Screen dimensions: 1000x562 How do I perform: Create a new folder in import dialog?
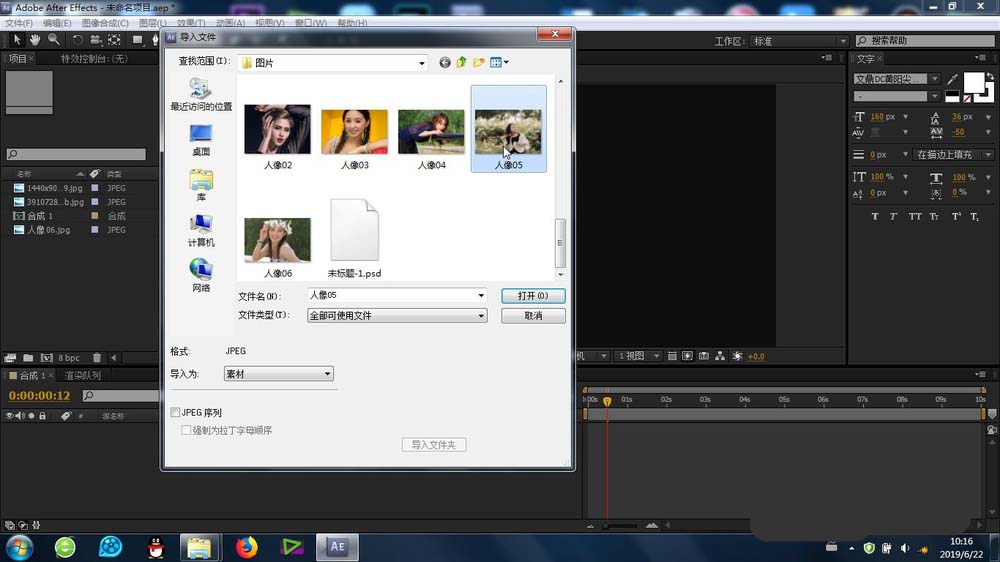coord(479,62)
